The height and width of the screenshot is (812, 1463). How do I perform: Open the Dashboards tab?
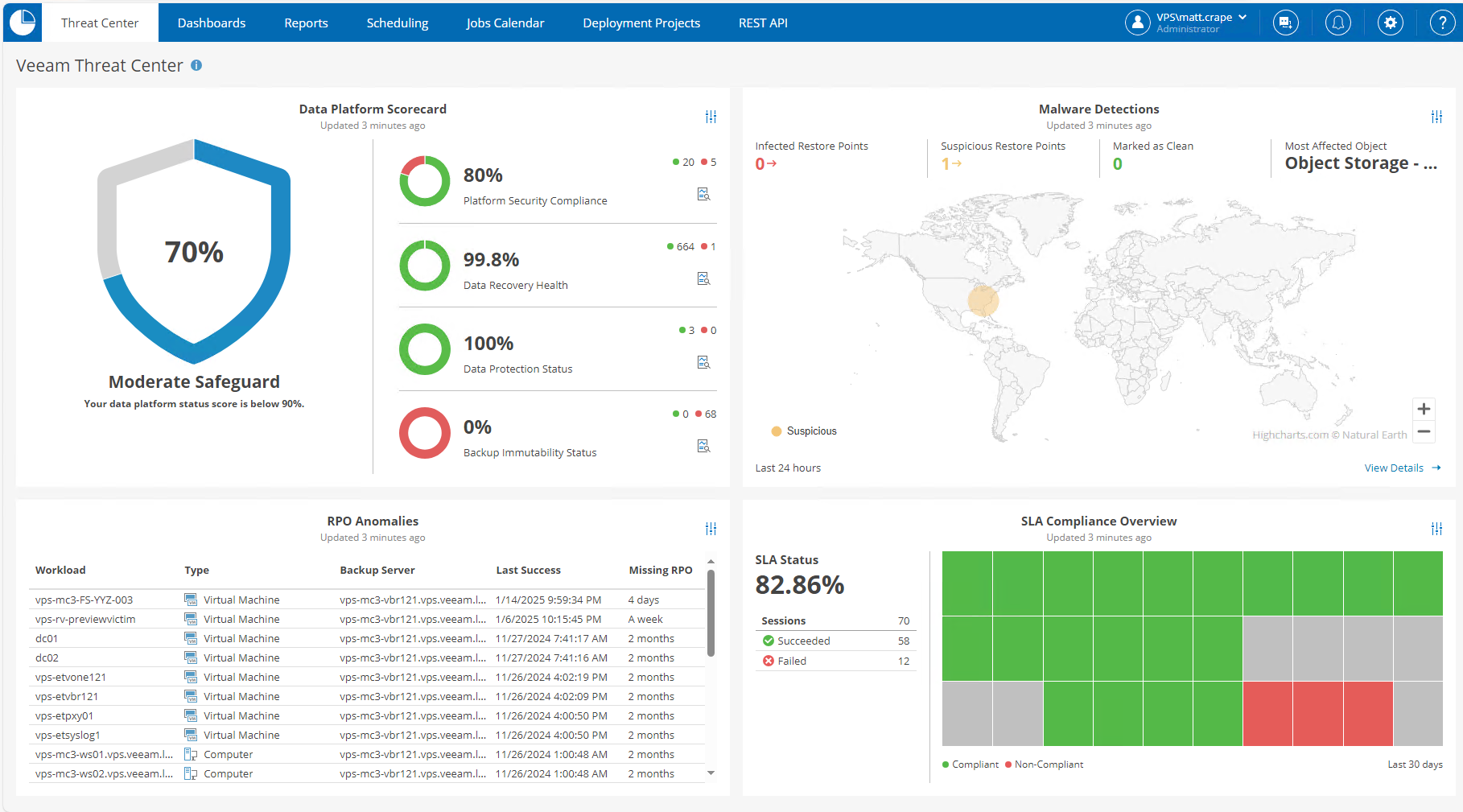(212, 23)
